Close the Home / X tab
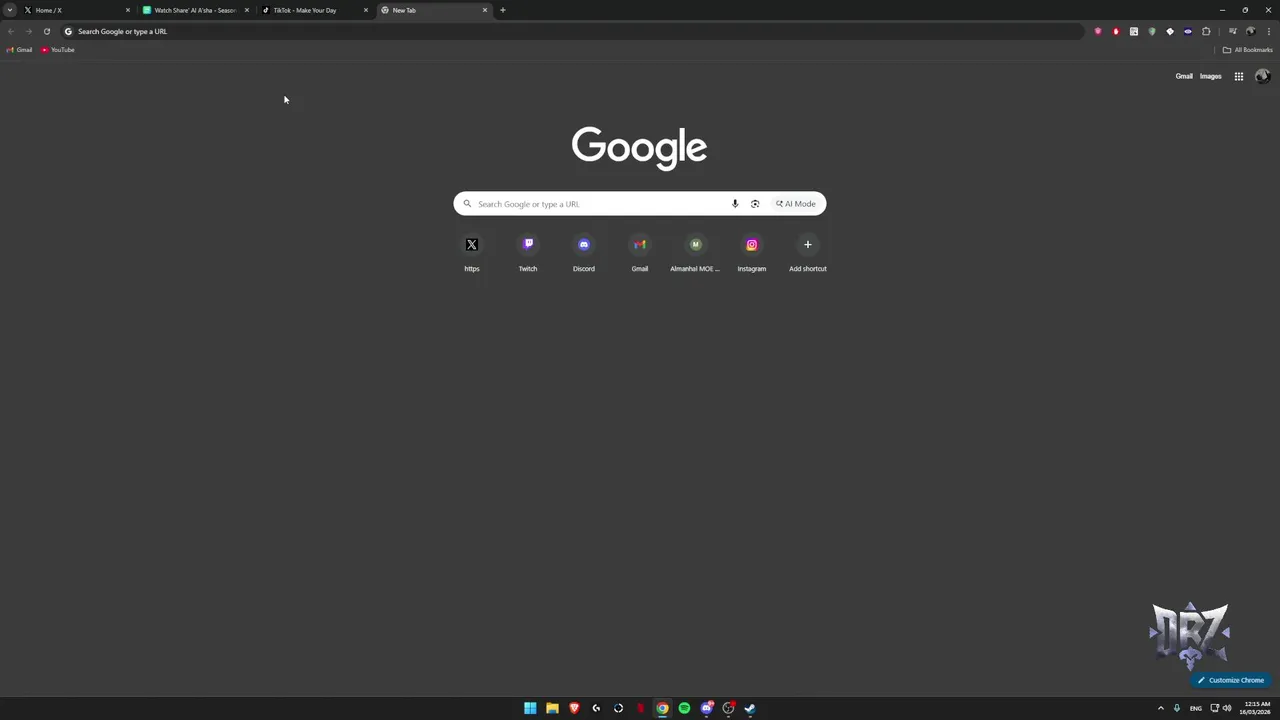 [x=128, y=10]
